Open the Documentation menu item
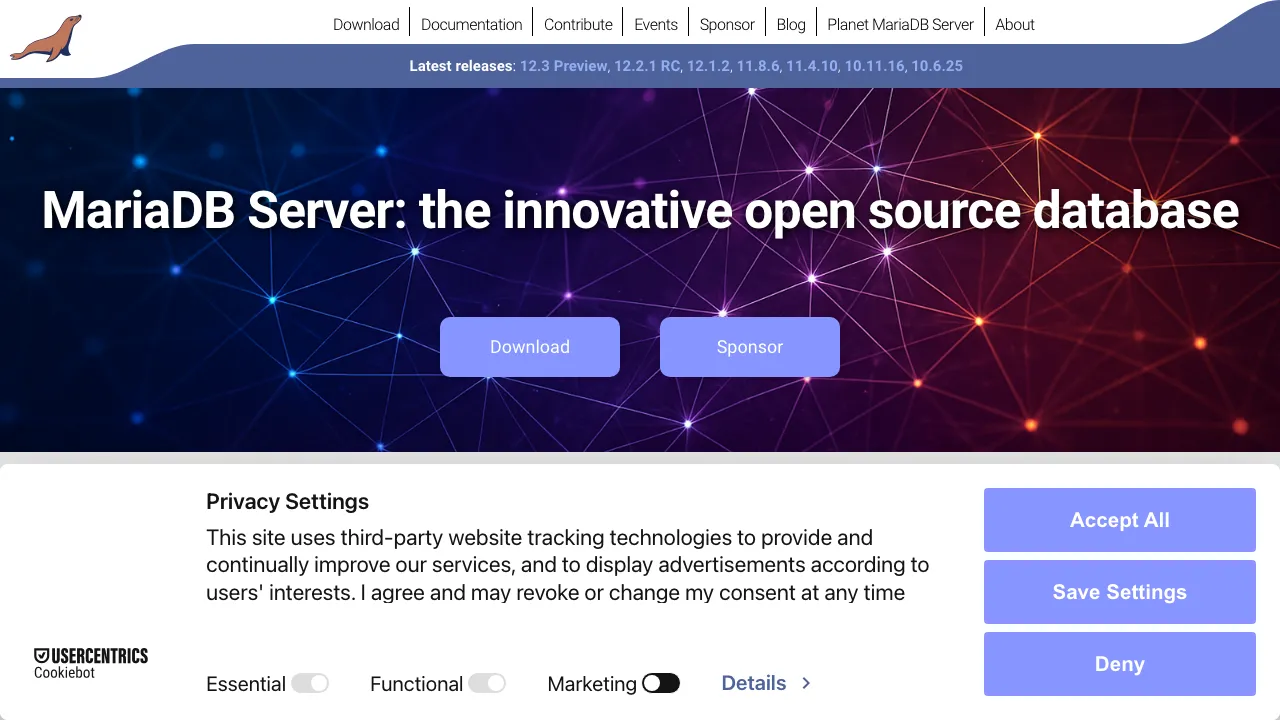 tap(471, 24)
